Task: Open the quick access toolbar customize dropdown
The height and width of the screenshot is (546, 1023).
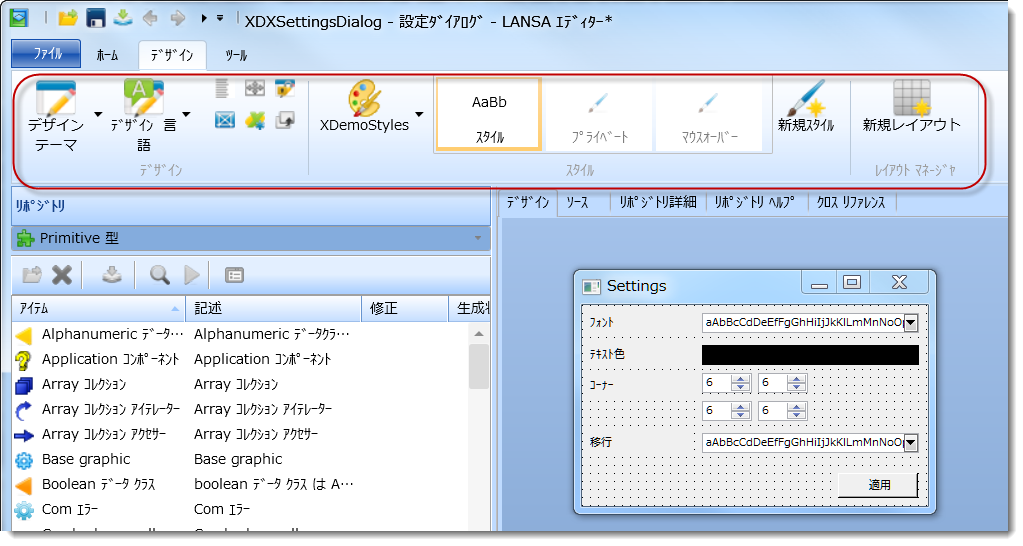Action: [220, 18]
